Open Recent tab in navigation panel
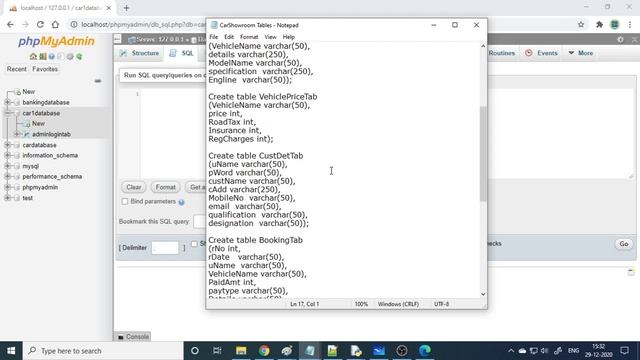640x360 pixels. coord(16,69)
